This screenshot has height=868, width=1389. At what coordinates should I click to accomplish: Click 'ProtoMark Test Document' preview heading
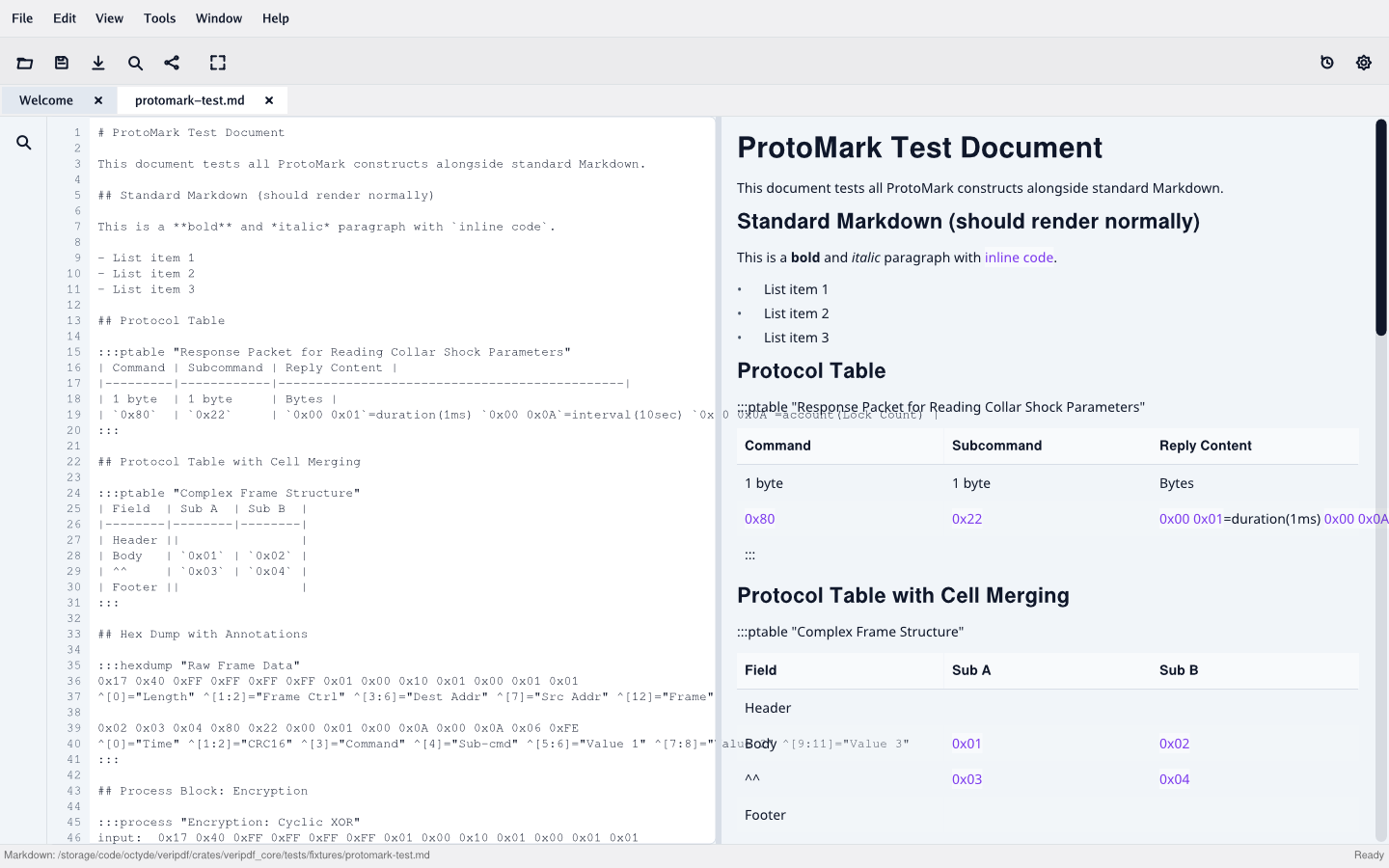(x=919, y=148)
